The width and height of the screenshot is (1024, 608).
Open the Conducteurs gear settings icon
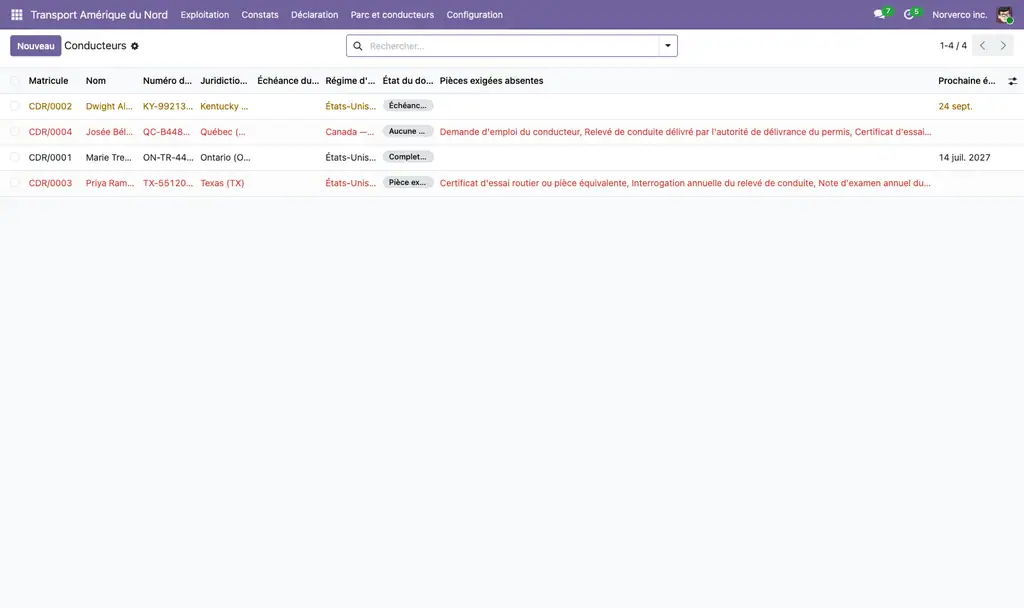tap(135, 46)
